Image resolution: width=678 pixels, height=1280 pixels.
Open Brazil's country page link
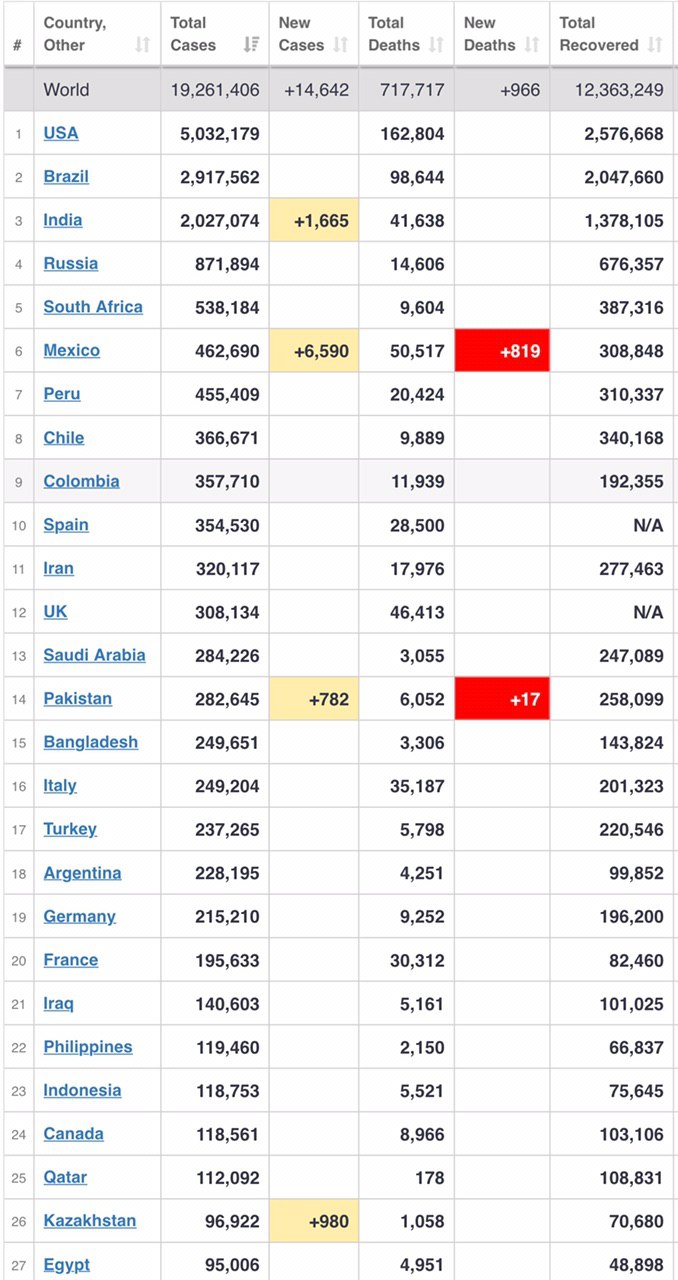click(66, 177)
